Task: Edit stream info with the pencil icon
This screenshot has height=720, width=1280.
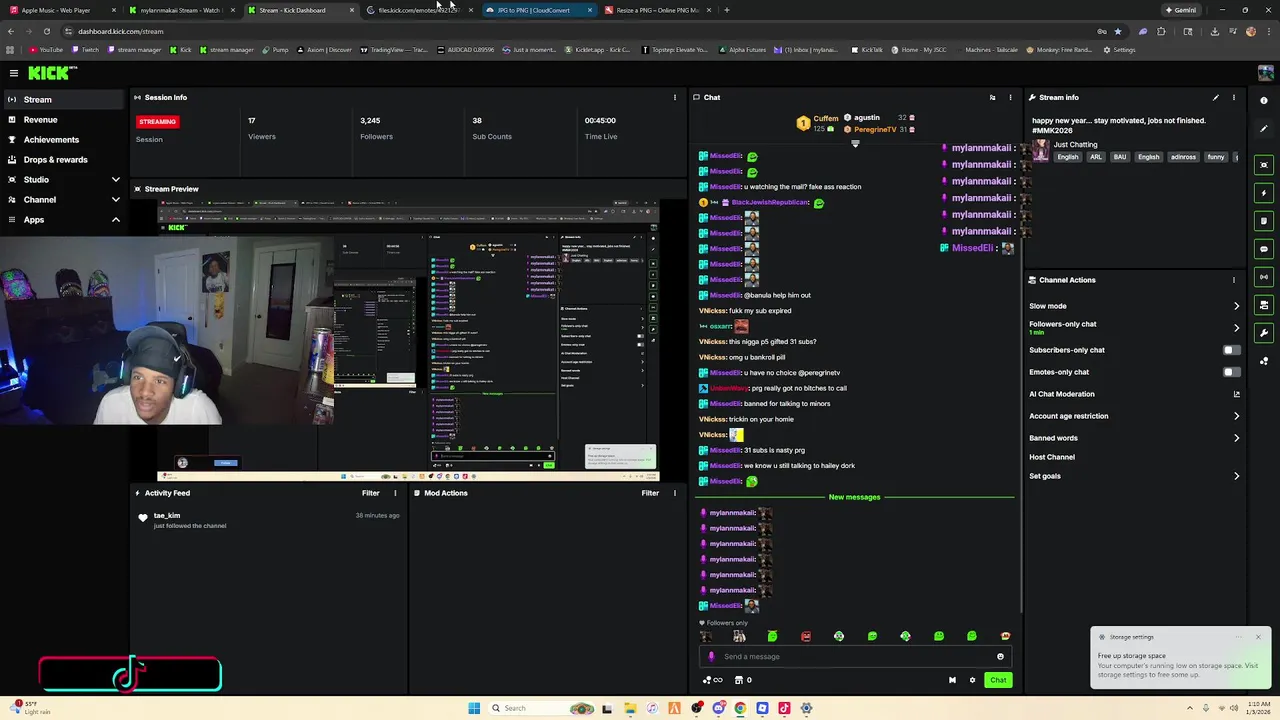Action: [1215, 98]
